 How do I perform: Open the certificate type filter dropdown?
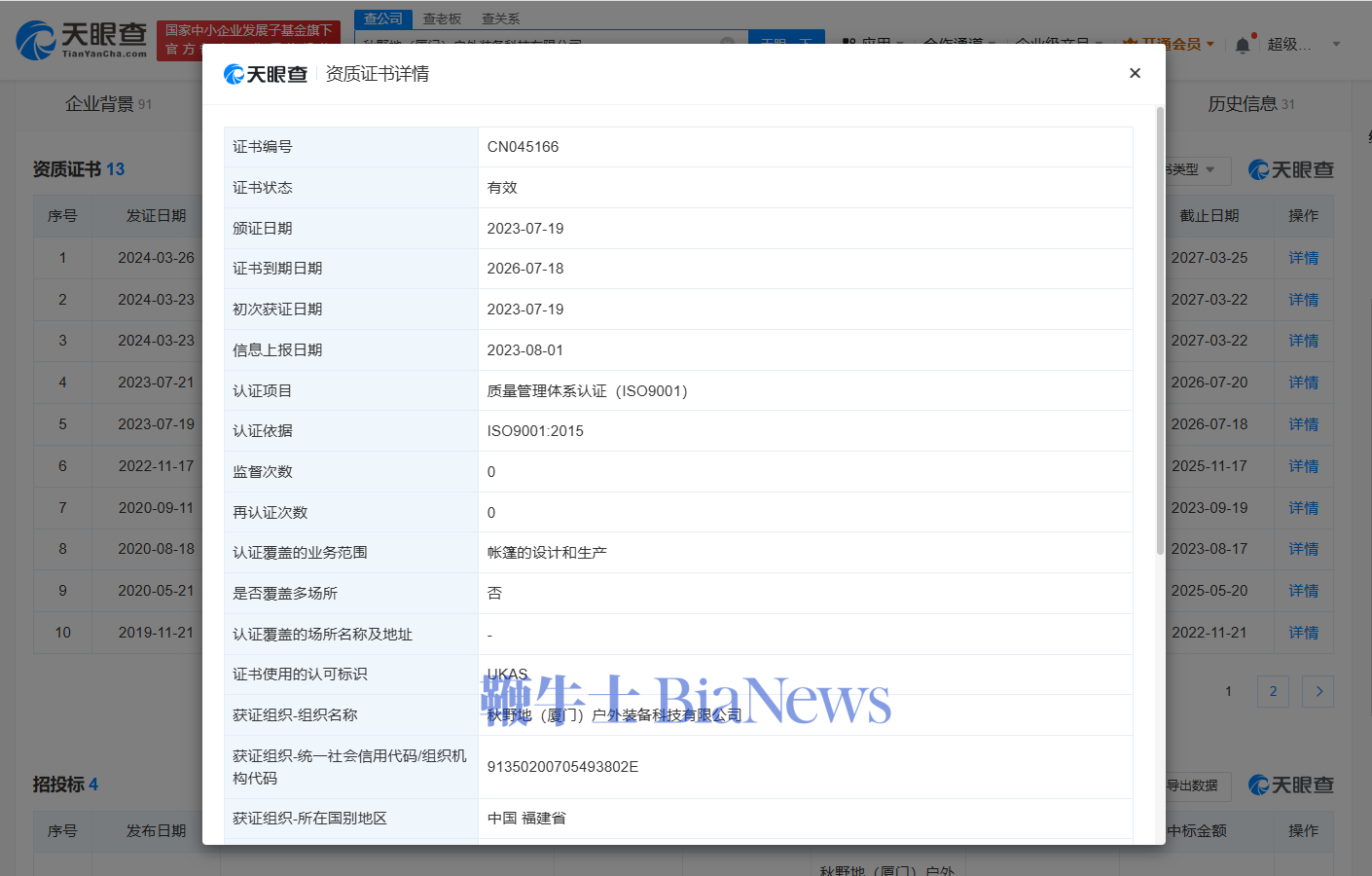1197,169
